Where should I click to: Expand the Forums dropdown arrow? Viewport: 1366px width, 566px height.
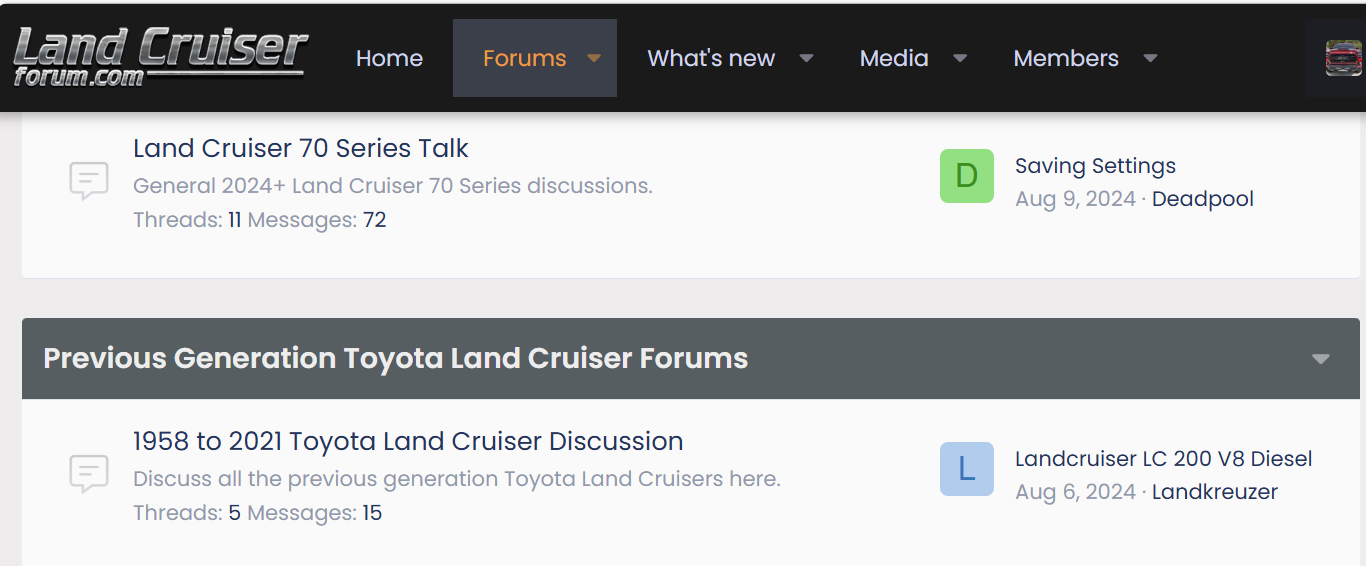coord(594,58)
